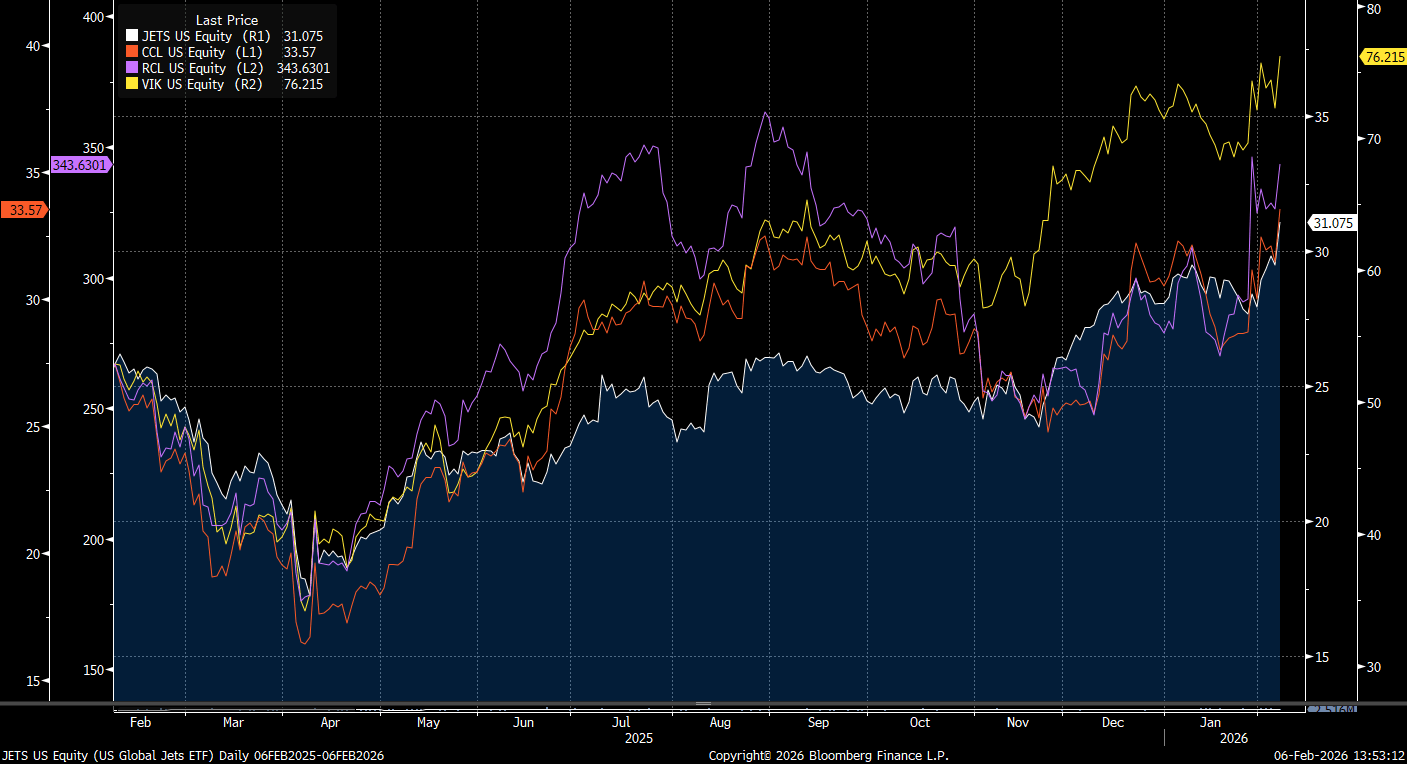Image resolution: width=1407 pixels, height=764 pixels.
Task: Click the 2026 year label on axis
Action: [x=1233, y=738]
